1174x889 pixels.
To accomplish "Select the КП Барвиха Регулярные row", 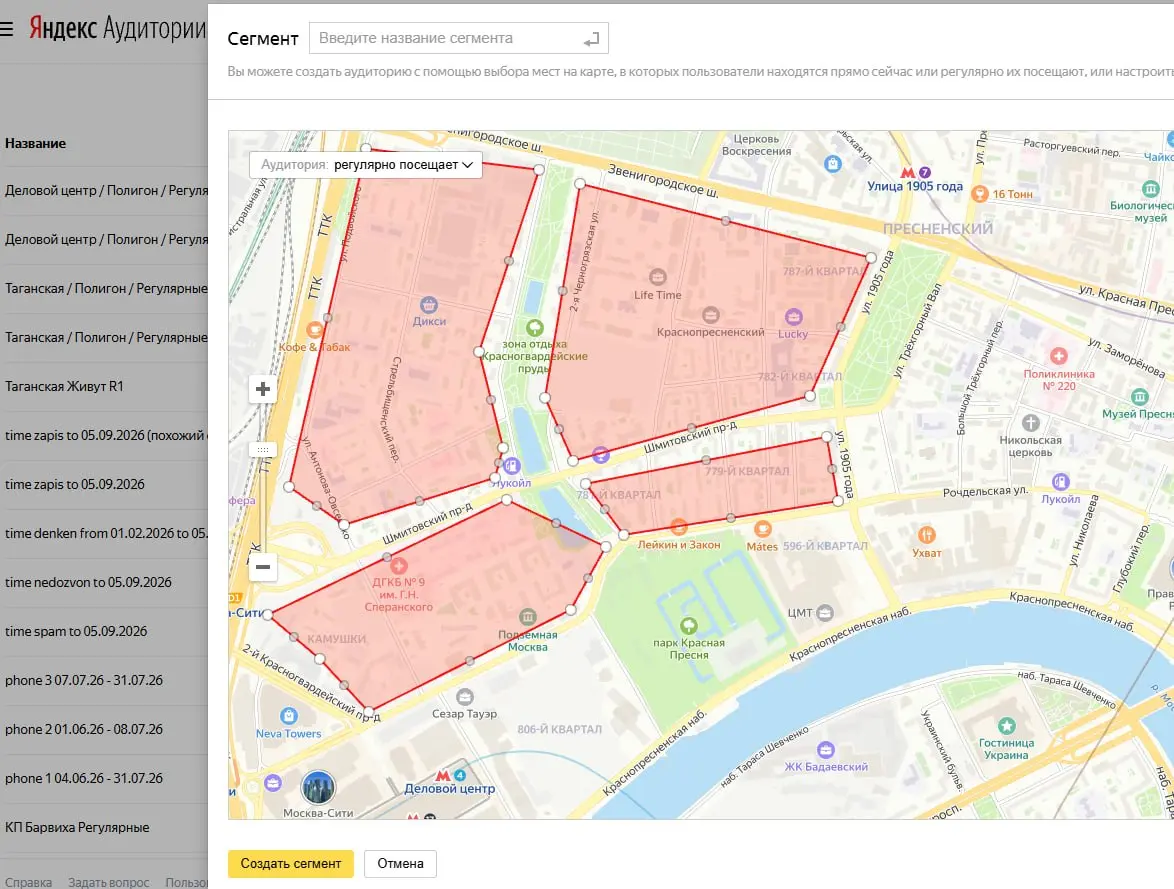I will pos(104,828).
